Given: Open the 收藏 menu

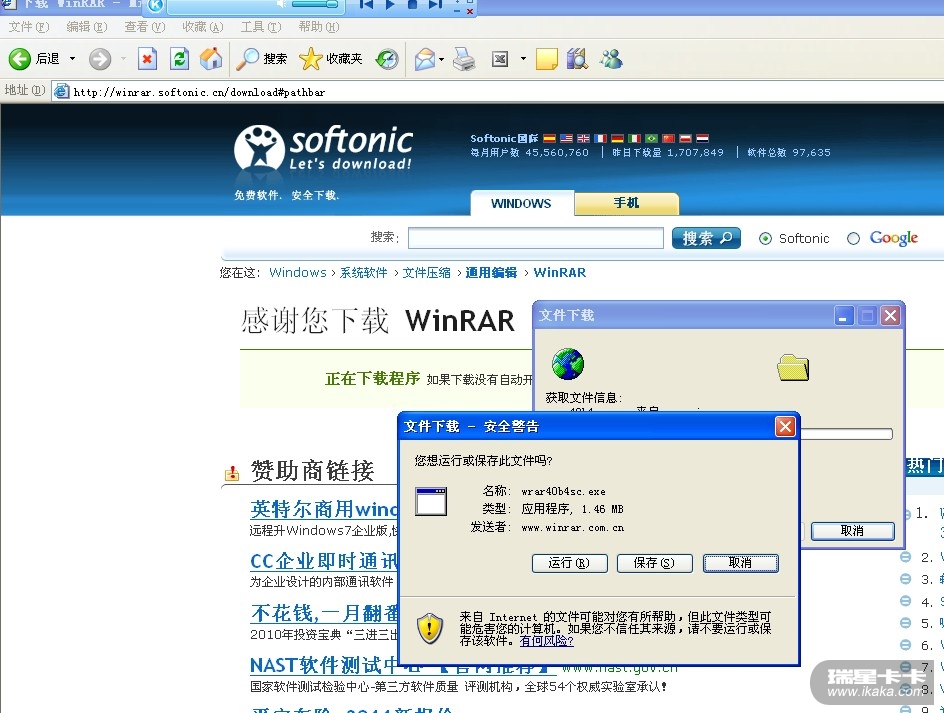Looking at the screenshot, I should point(203,27).
